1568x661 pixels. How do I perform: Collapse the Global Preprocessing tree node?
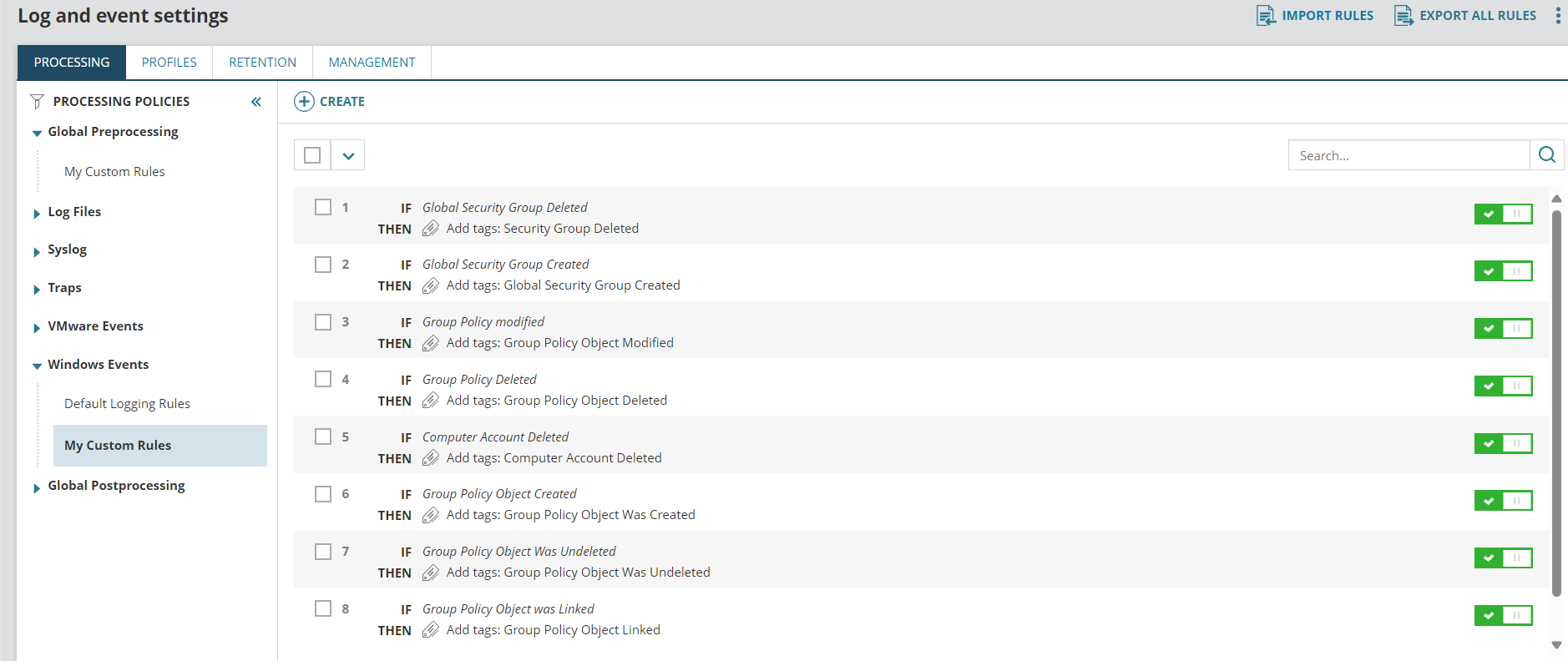click(x=37, y=134)
